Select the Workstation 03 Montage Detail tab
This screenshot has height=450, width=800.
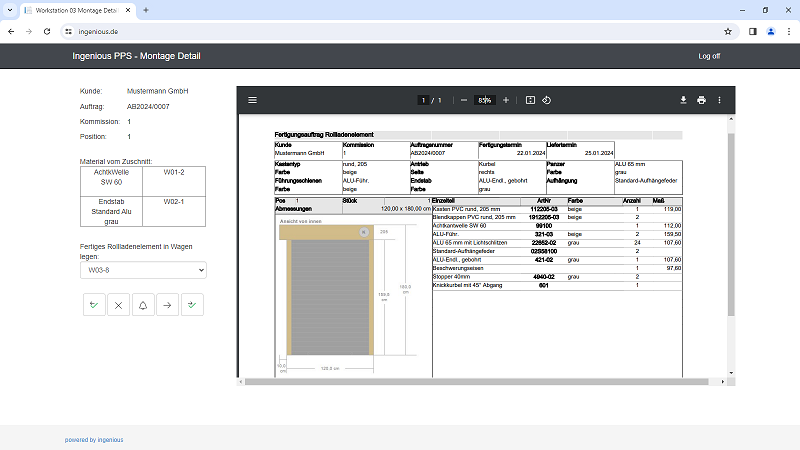click(78, 10)
